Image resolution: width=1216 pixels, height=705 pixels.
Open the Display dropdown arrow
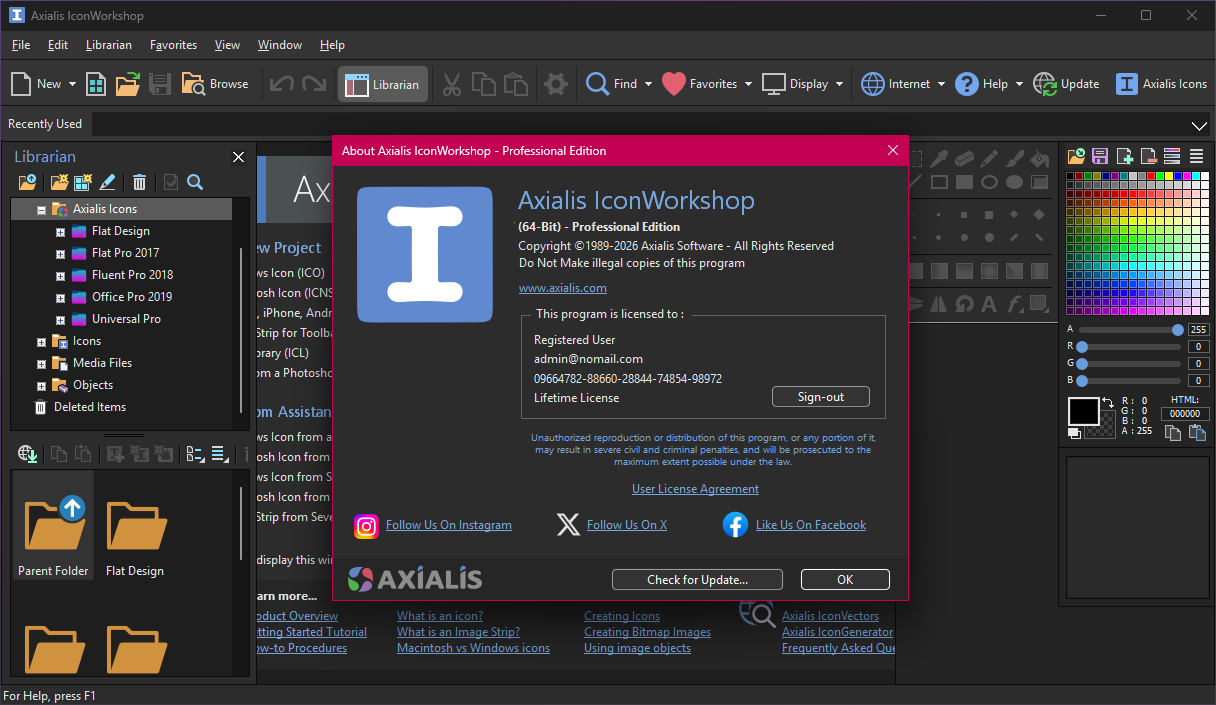839,84
